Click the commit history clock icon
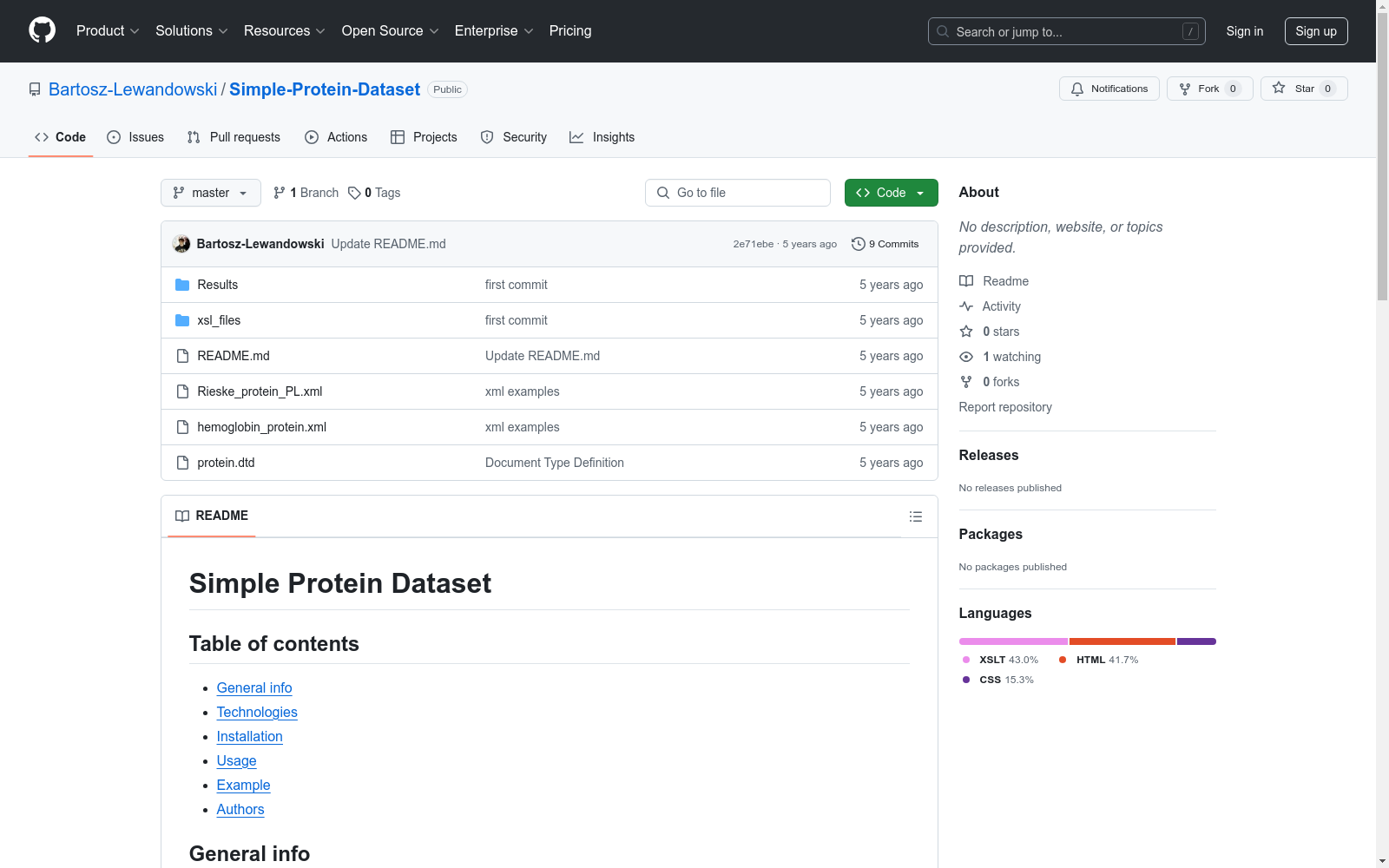The height and width of the screenshot is (868, 1389). [x=859, y=244]
